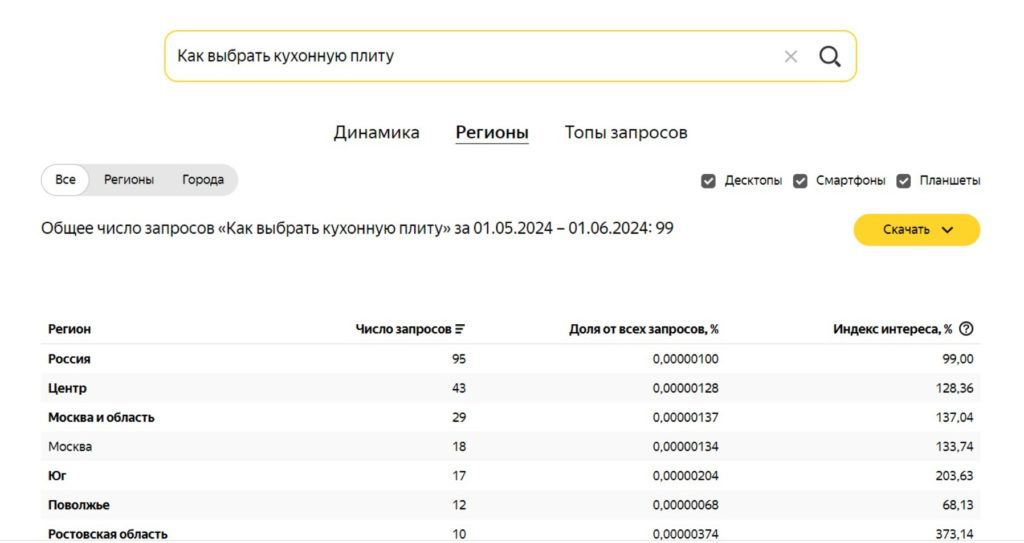Click the interest index 137,04
Viewport: 1024px width, 543px height.
click(954, 417)
